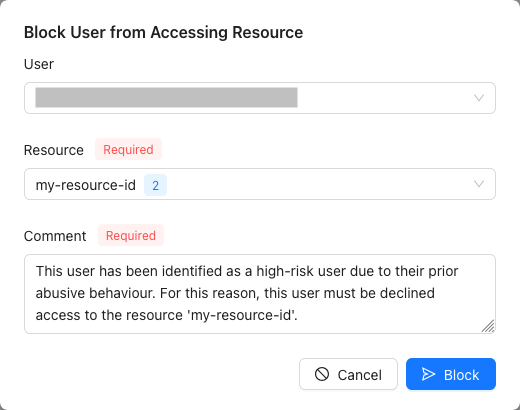Click the "Block User from Accessing Resource" heading
The width and height of the screenshot is (520, 410).
tap(163, 32)
